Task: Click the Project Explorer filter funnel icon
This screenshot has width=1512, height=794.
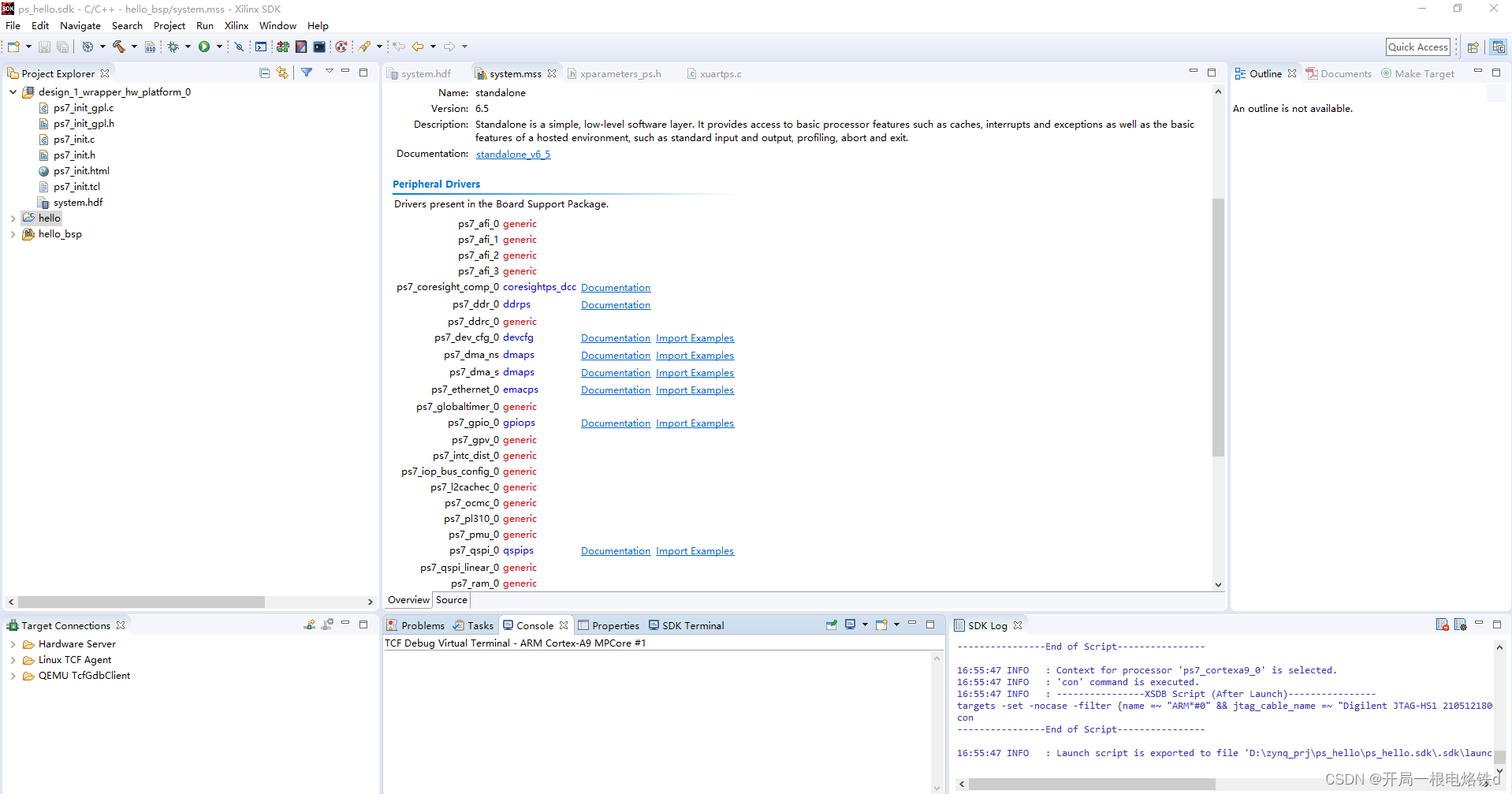Action: click(x=307, y=73)
